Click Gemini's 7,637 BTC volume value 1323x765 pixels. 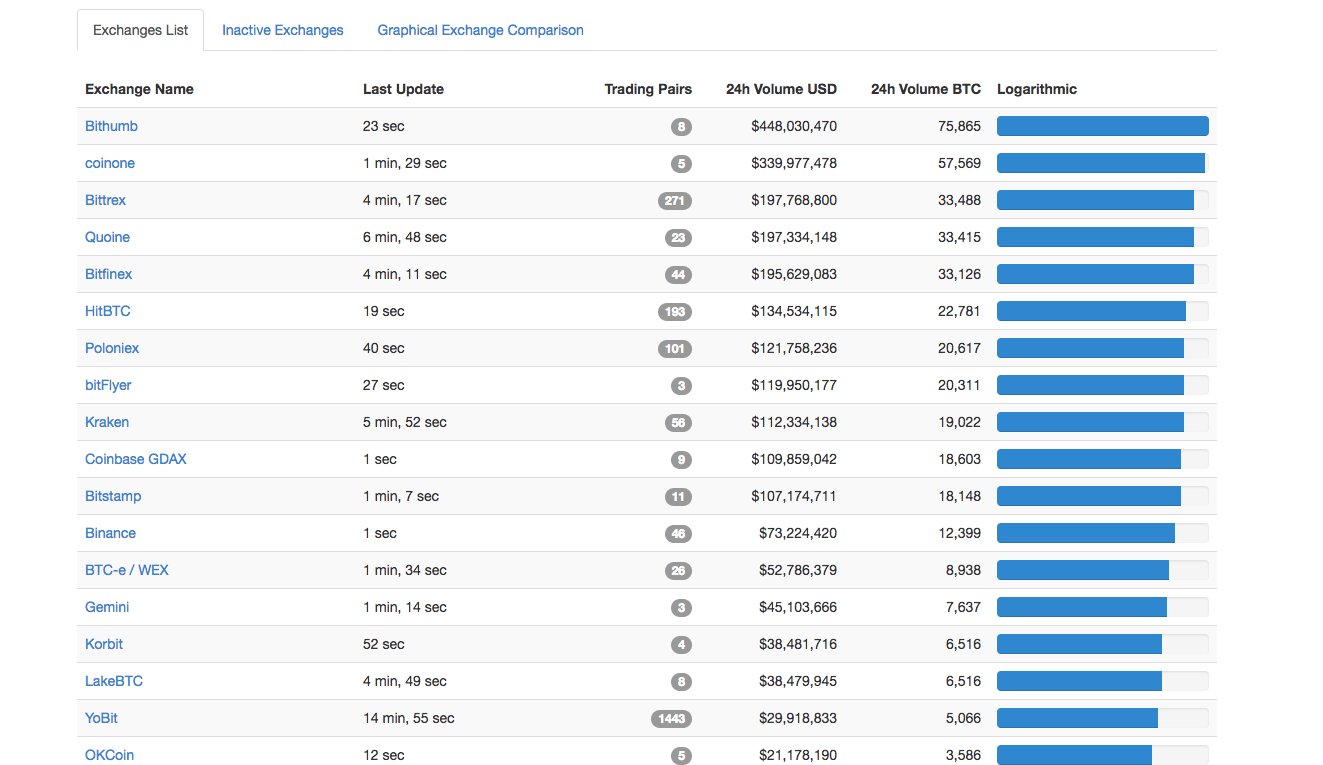963,607
